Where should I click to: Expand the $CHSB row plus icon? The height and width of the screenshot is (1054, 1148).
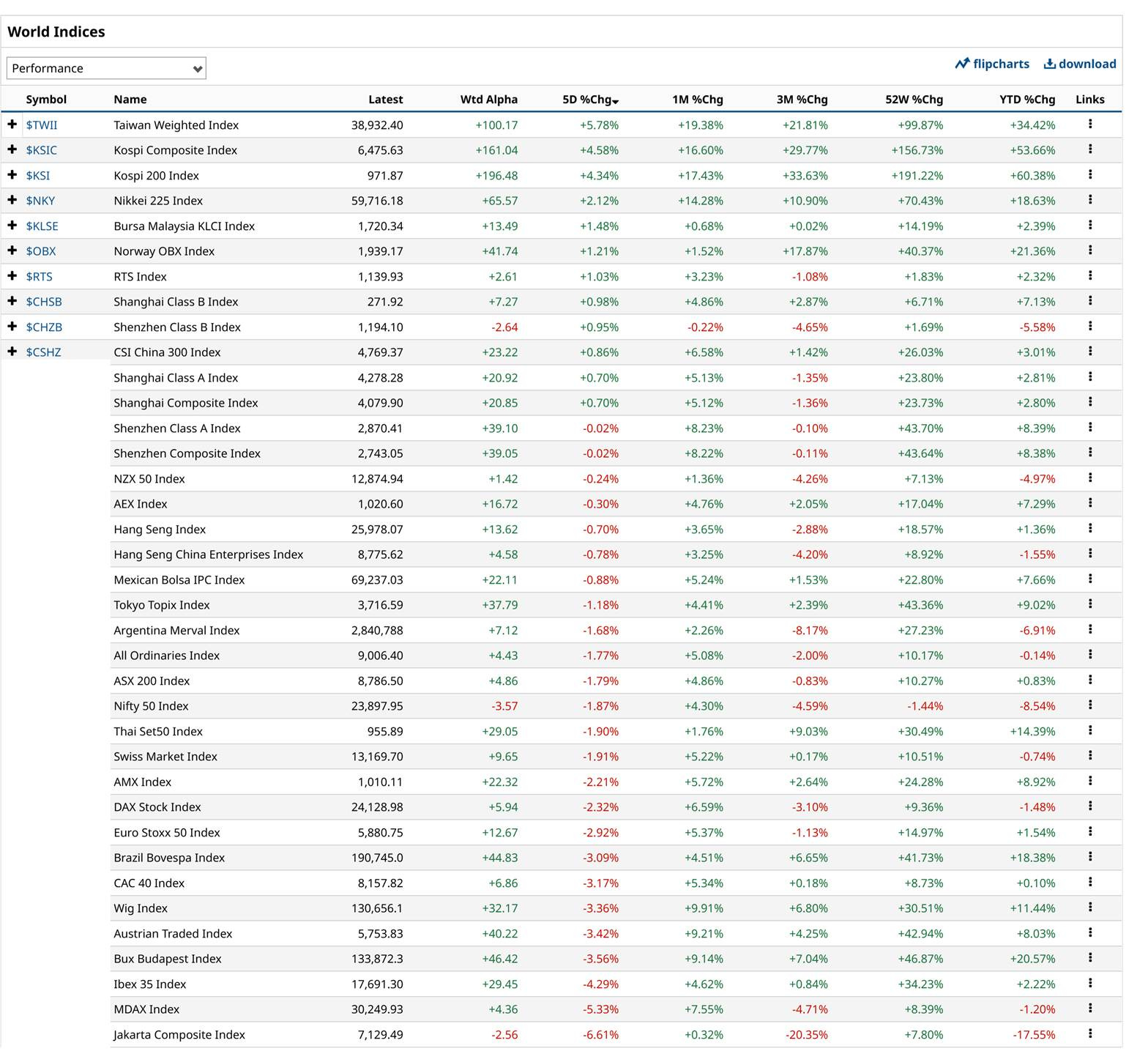(12, 301)
